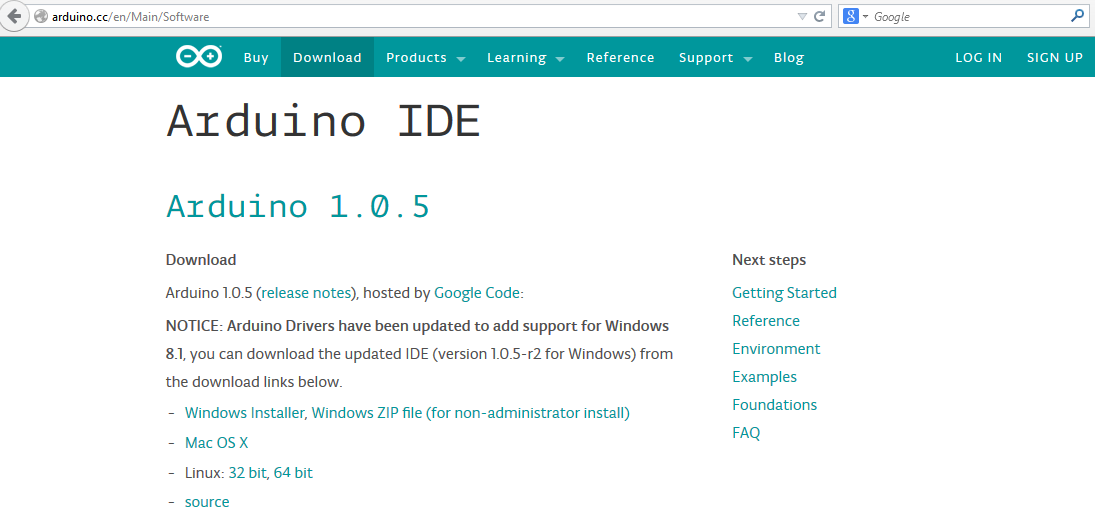Download the Windows Installer
Image resolution: width=1095 pixels, height=522 pixels.
244,413
